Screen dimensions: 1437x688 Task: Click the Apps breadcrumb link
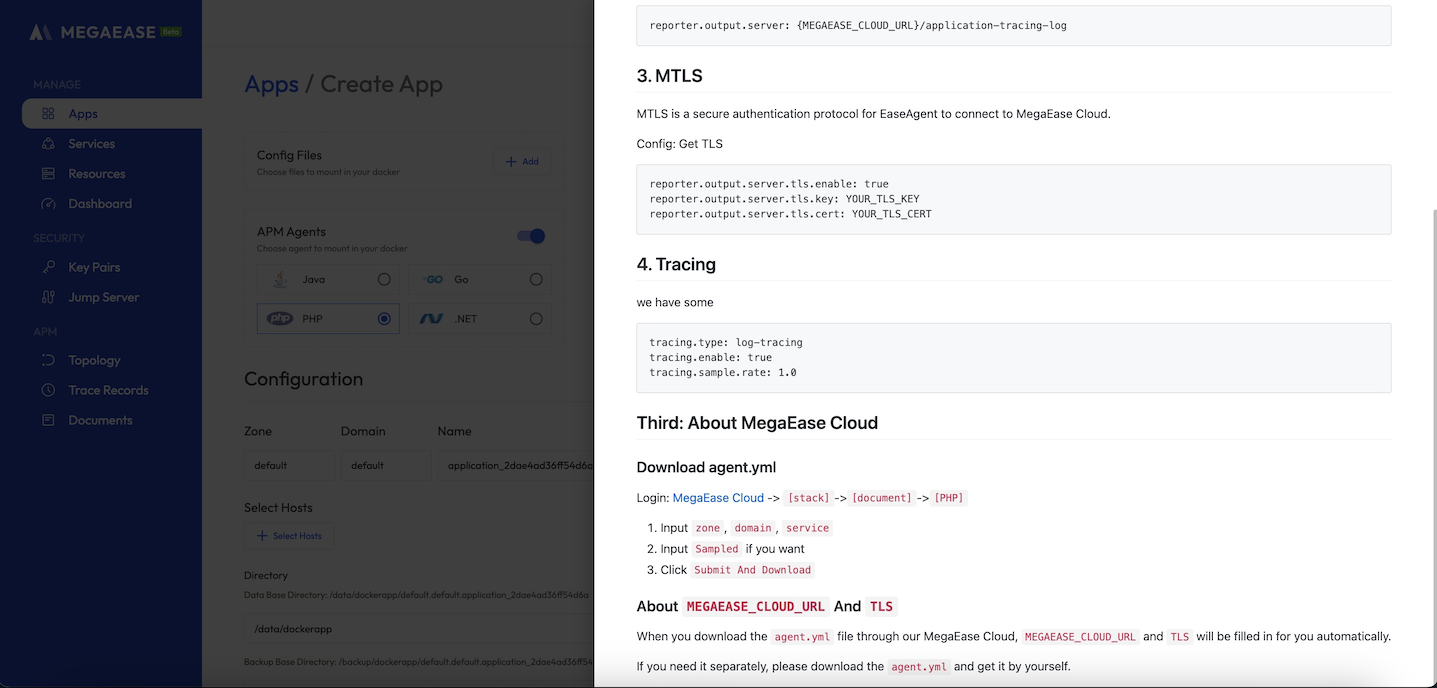click(271, 85)
